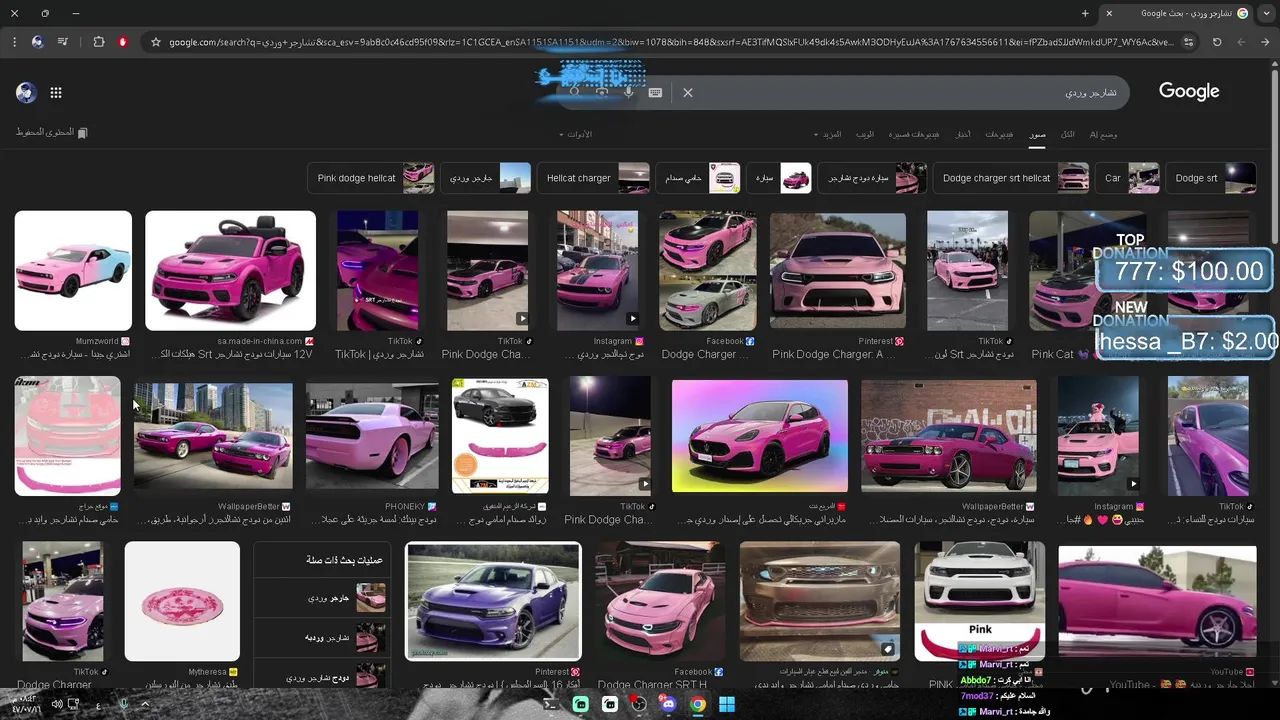Viewport: 1280px width, 720px height.
Task: Select the حامي صدام filter chip
Action: [698, 178]
